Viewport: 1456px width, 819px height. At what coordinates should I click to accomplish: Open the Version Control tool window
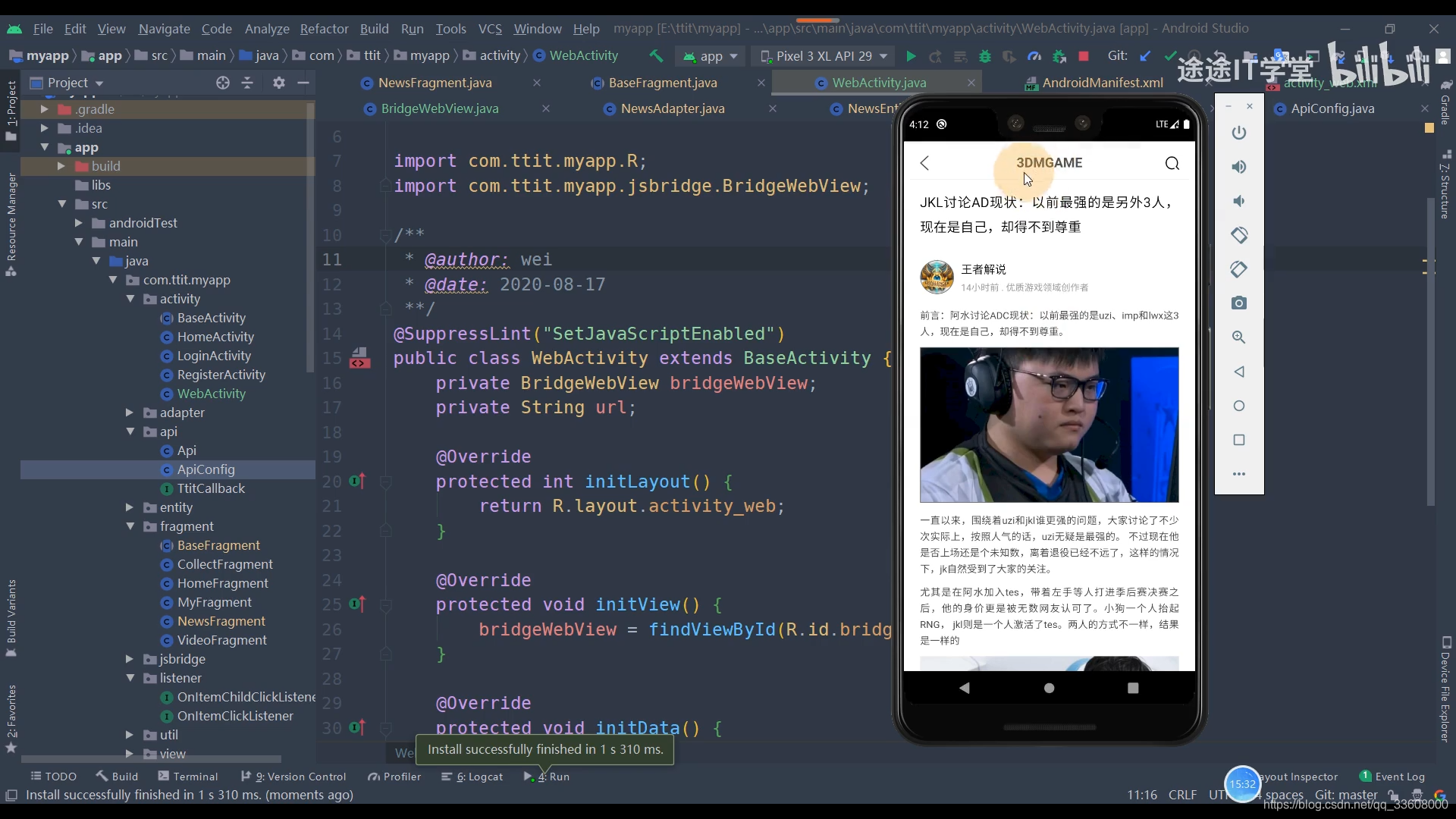[293, 777]
